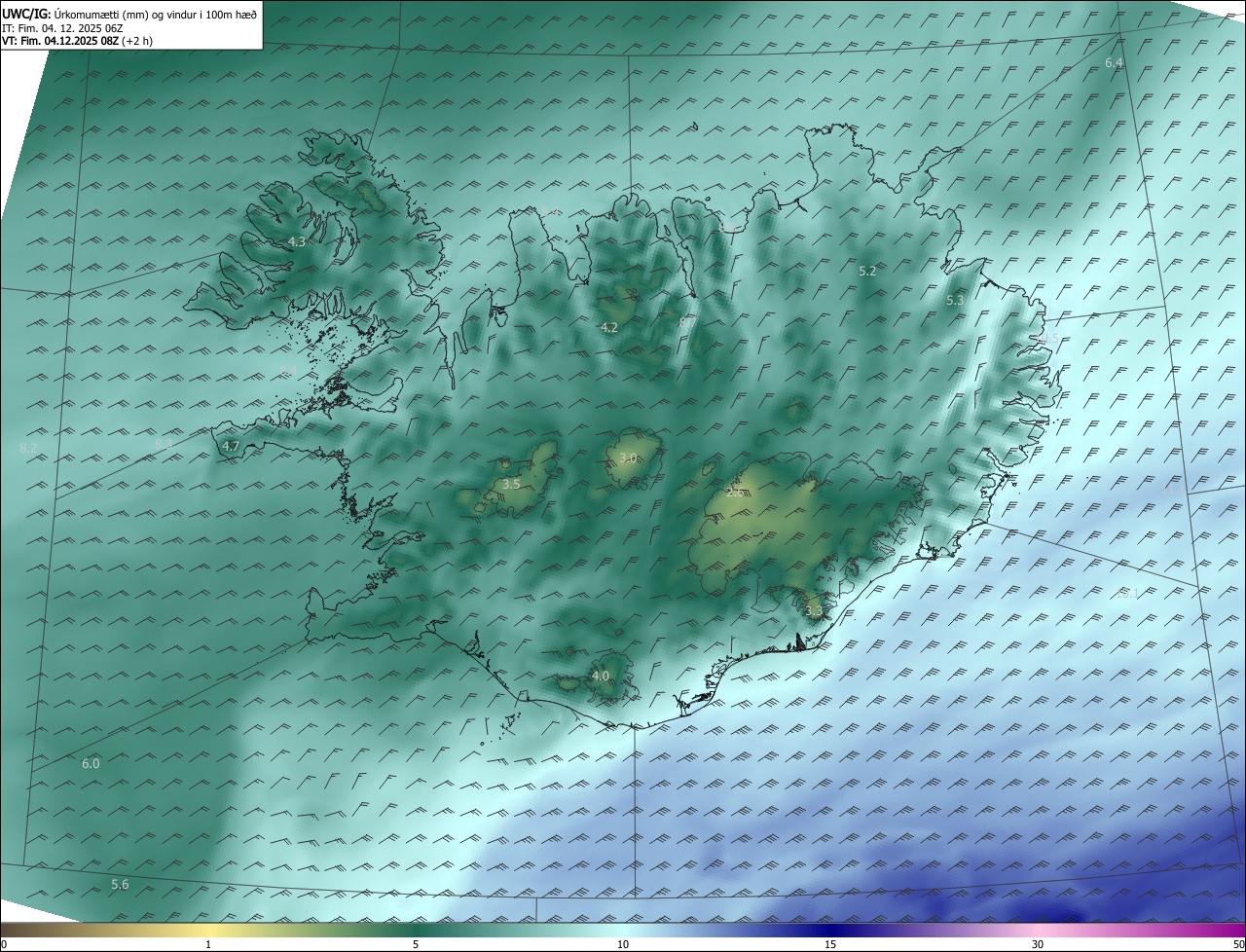The width and height of the screenshot is (1246, 952).
Task: Click the 6.4 value label on the map
Action: pos(1114,62)
